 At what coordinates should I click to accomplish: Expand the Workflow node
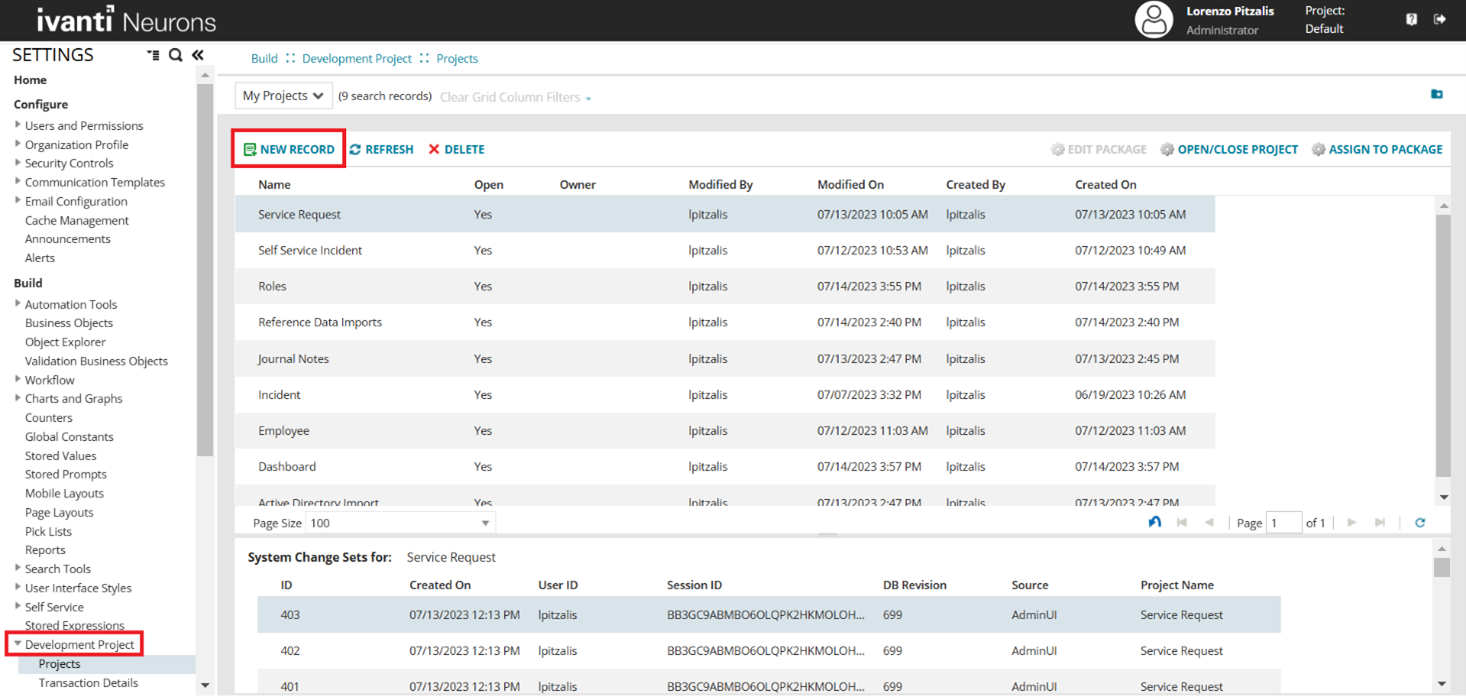coord(18,380)
